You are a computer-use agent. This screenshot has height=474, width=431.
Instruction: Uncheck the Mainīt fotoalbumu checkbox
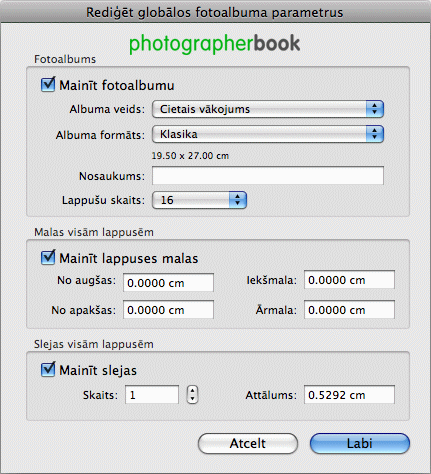48,85
